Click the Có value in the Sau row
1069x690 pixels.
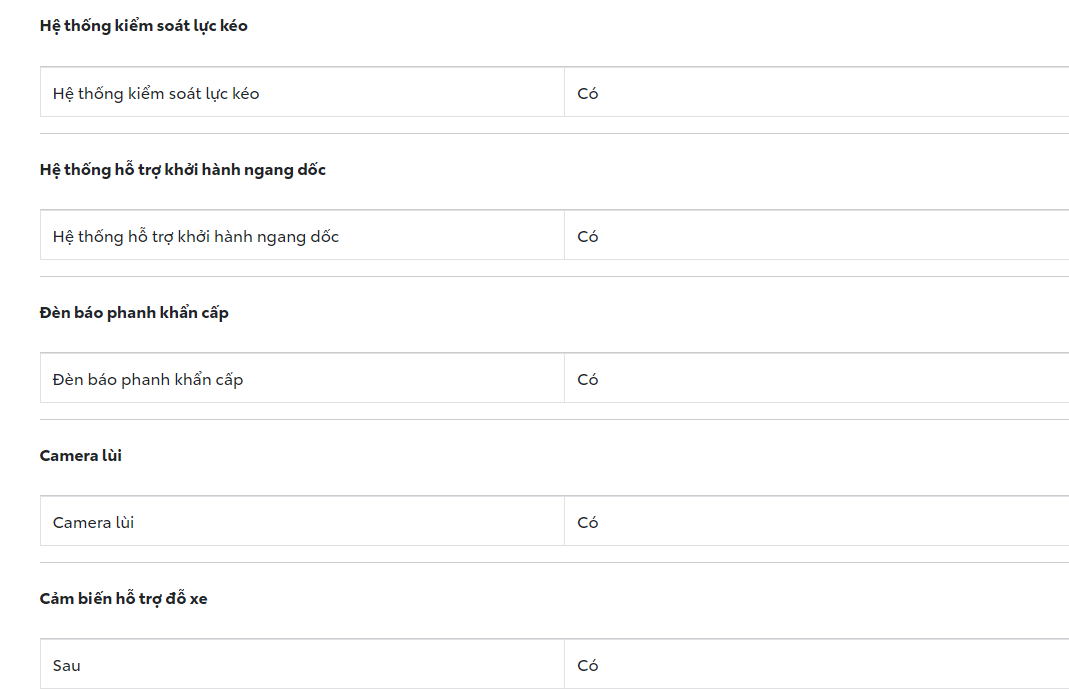(x=588, y=666)
